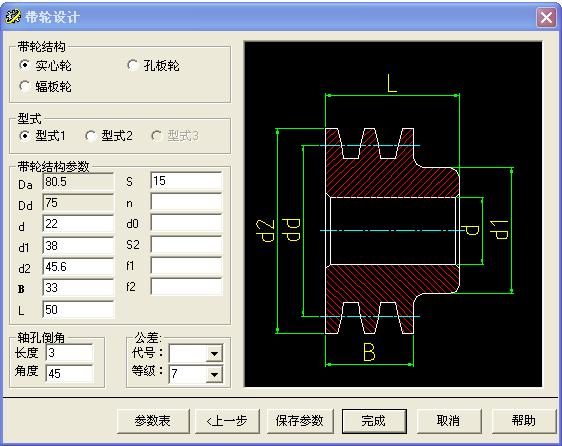The image size is (562, 446).
Task: Click the L dimension label in preview
Action: [x=392, y=84]
